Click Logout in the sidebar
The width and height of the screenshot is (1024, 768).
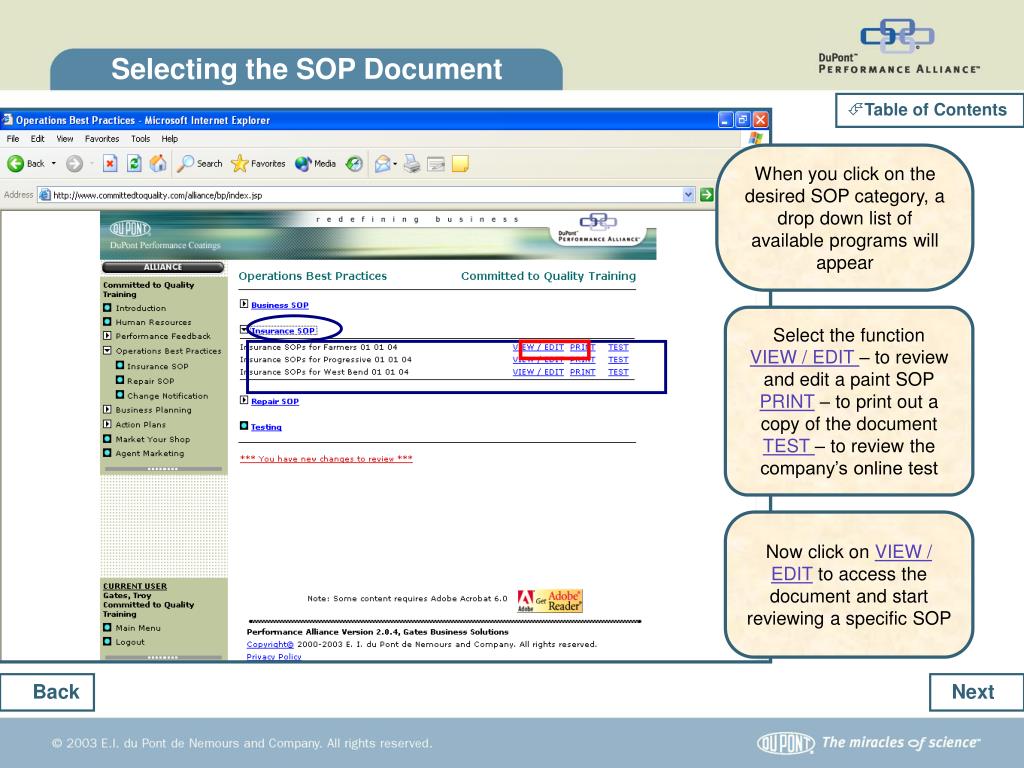tap(130, 642)
